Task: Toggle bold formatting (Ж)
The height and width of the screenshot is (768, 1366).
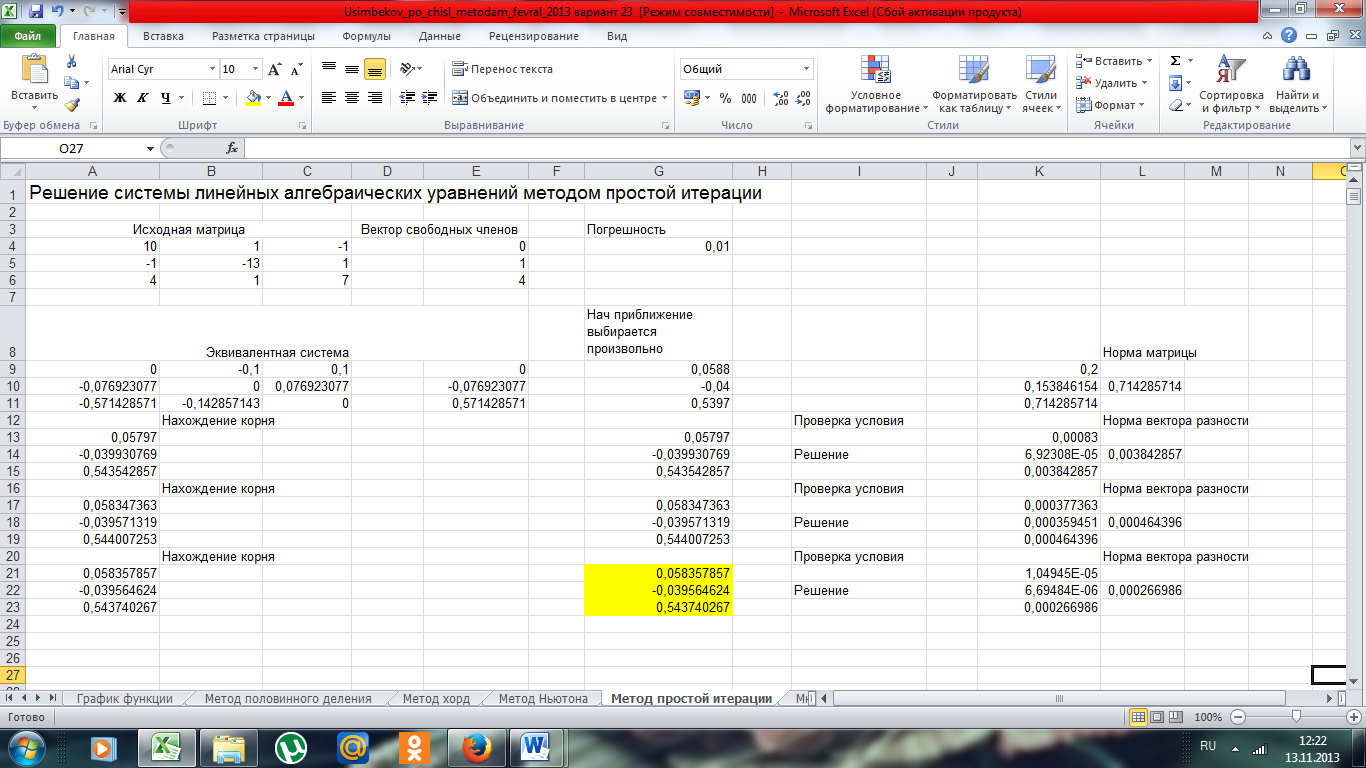Action: point(120,98)
